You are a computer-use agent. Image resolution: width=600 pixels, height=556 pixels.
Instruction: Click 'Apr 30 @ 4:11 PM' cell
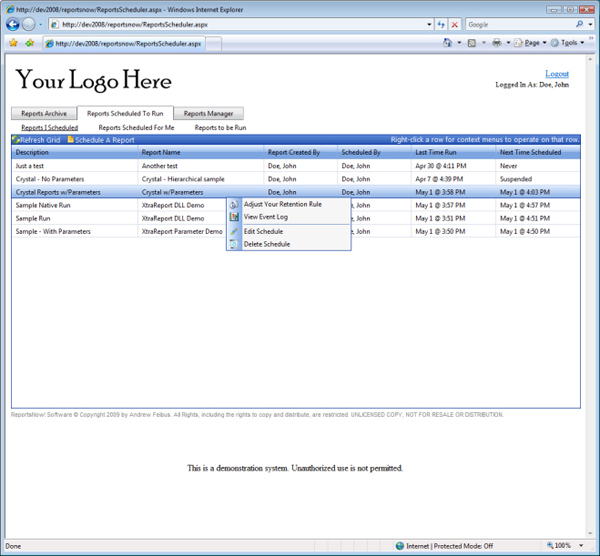(x=453, y=166)
